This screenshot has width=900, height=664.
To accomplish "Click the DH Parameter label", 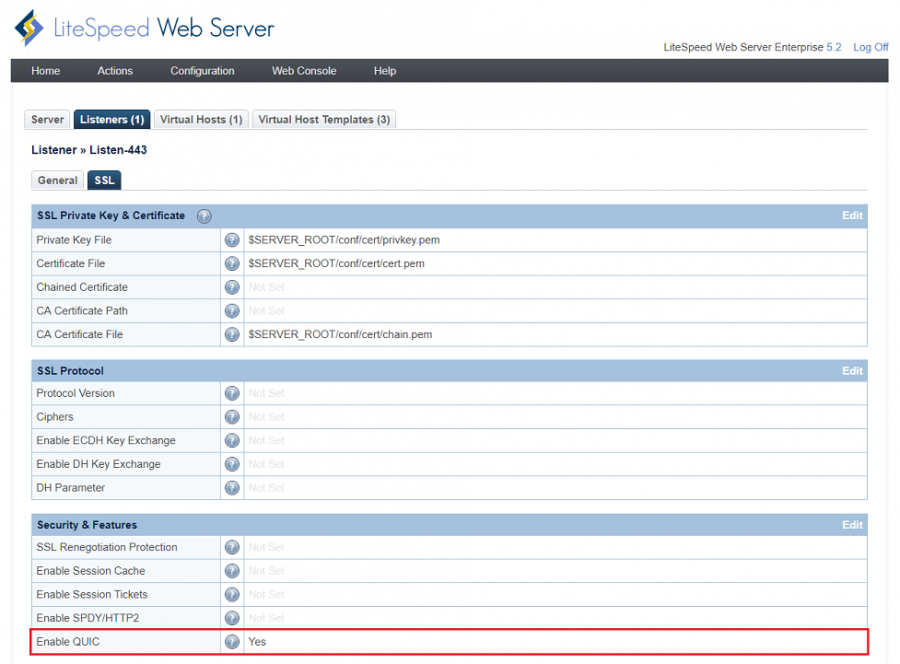I will click(x=71, y=487).
